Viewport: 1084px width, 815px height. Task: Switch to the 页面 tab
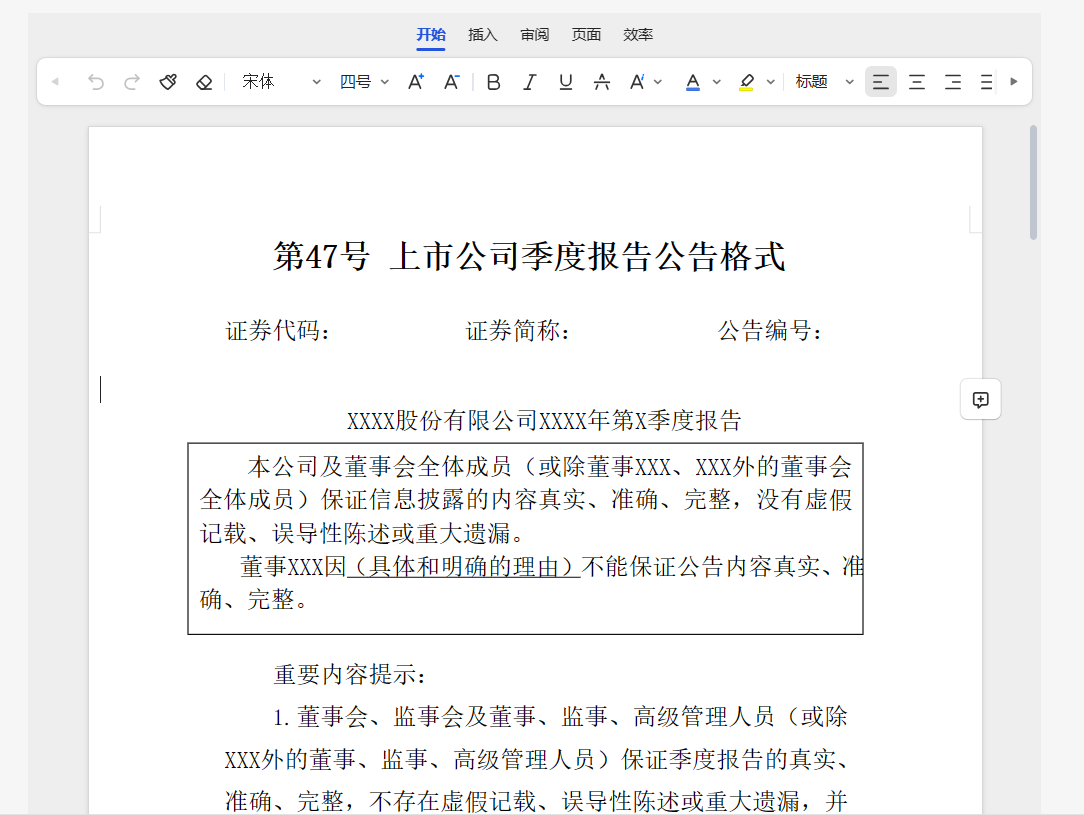pyautogui.click(x=586, y=35)
